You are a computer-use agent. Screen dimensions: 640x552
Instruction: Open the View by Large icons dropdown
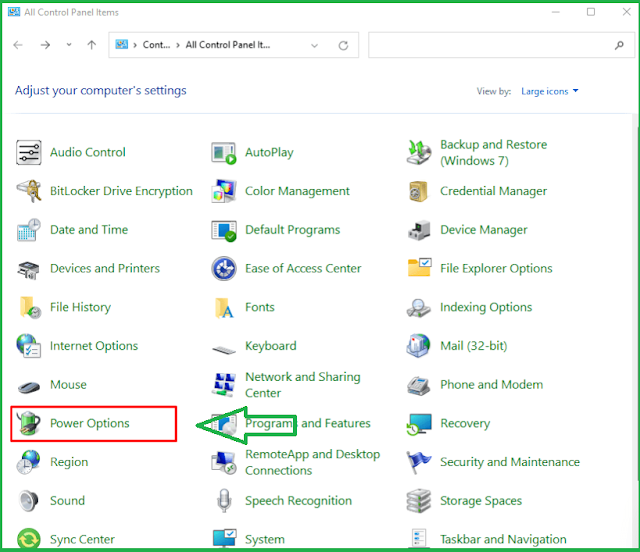549,91
